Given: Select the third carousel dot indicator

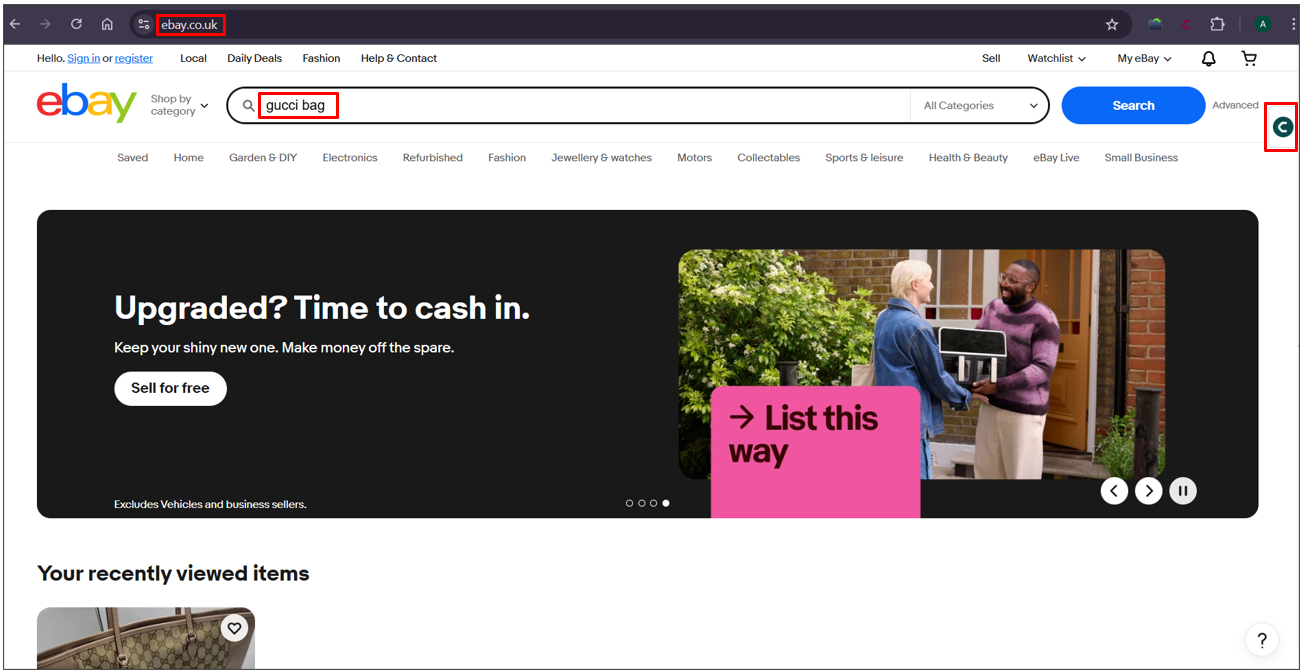Looking at the screenshot, I should 653,503.
